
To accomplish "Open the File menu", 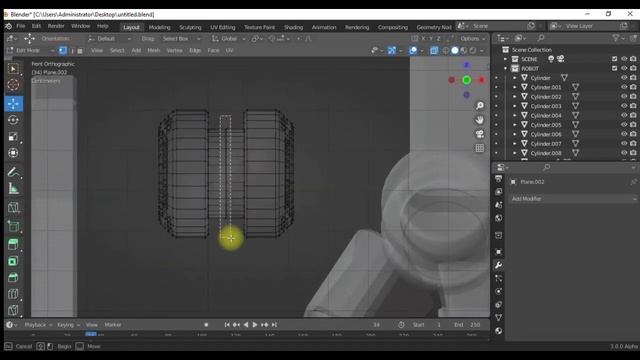I will [21, 26].
